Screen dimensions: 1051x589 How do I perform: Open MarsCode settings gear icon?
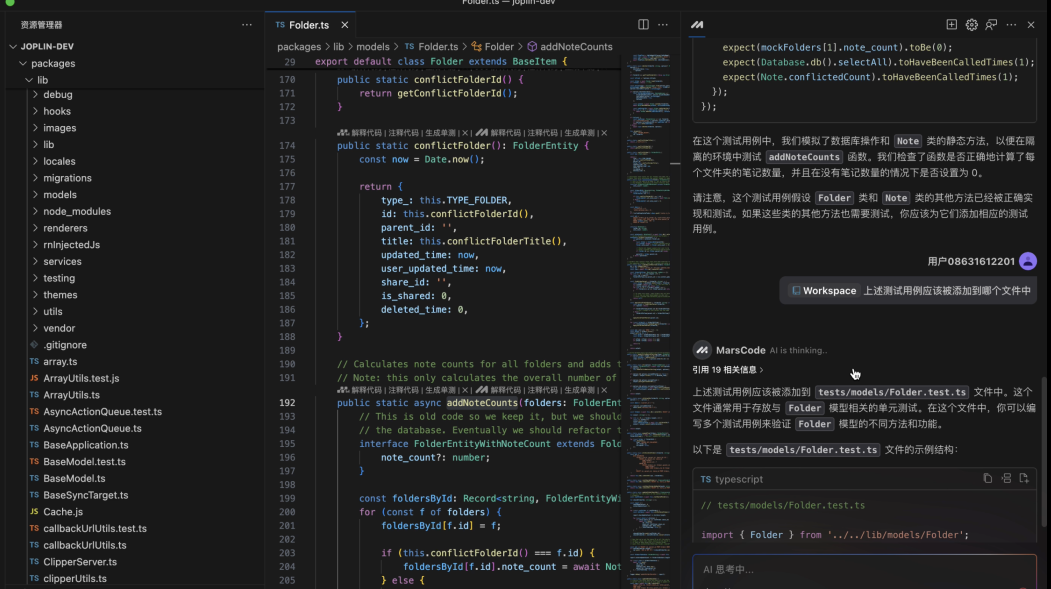971,25
